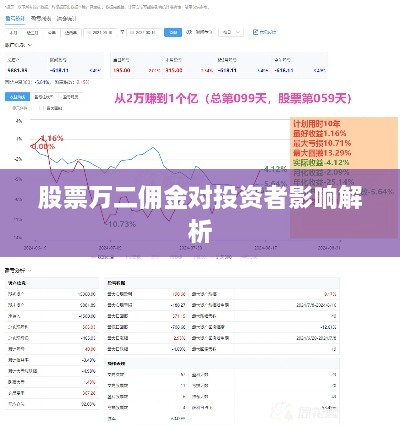
Task: Click the calendar icon in start date field
Action: pos(88,32)
